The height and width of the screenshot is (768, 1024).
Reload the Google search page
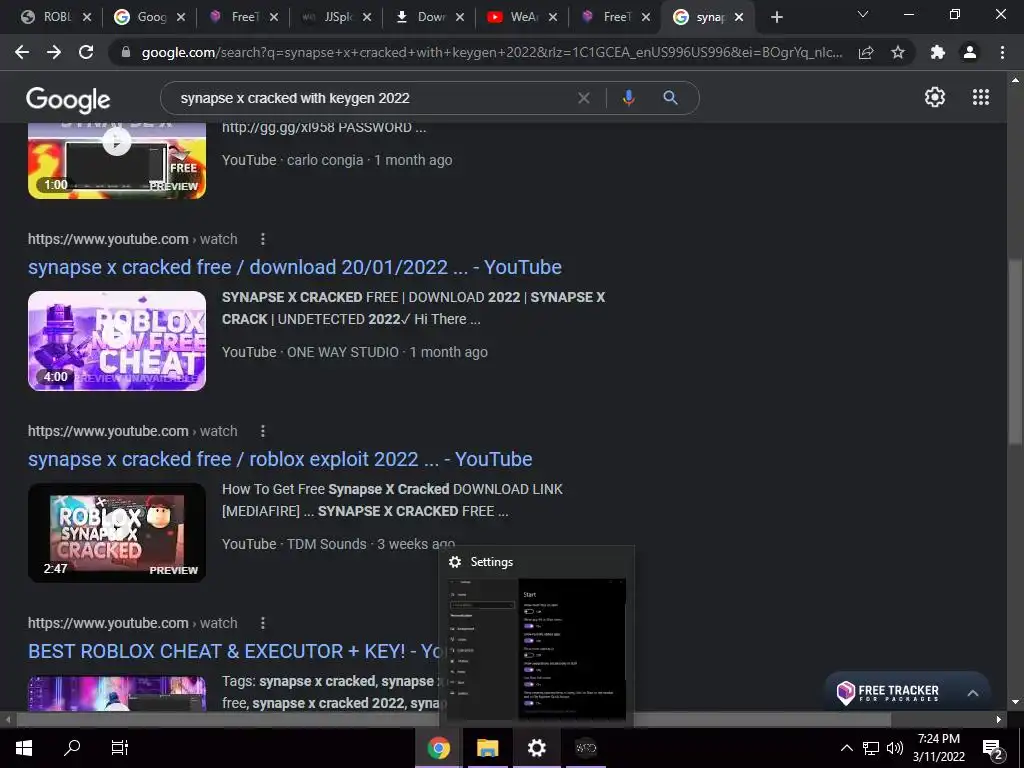(x=86, y=52)
